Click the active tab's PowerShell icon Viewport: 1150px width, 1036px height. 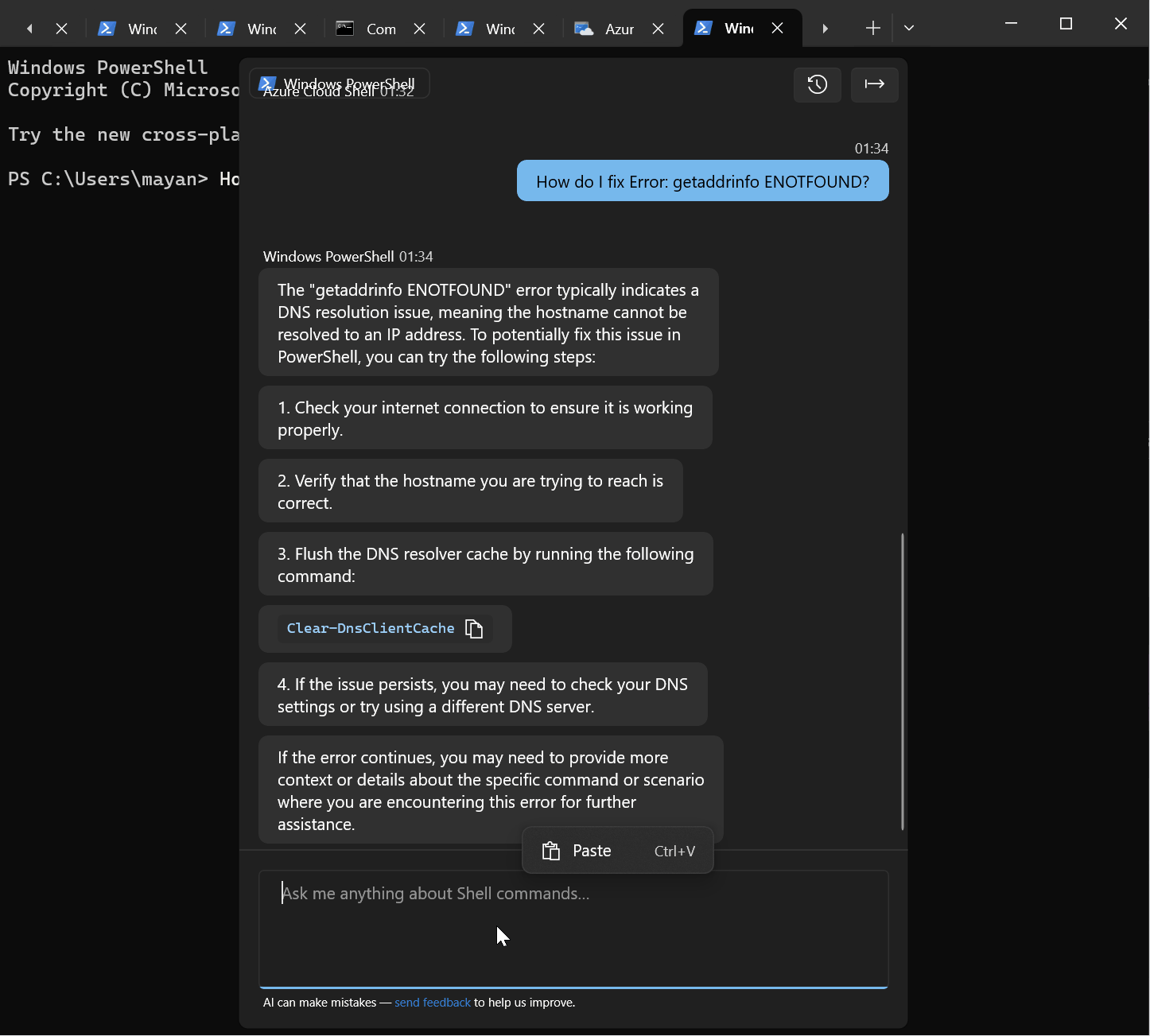(703, 29)
